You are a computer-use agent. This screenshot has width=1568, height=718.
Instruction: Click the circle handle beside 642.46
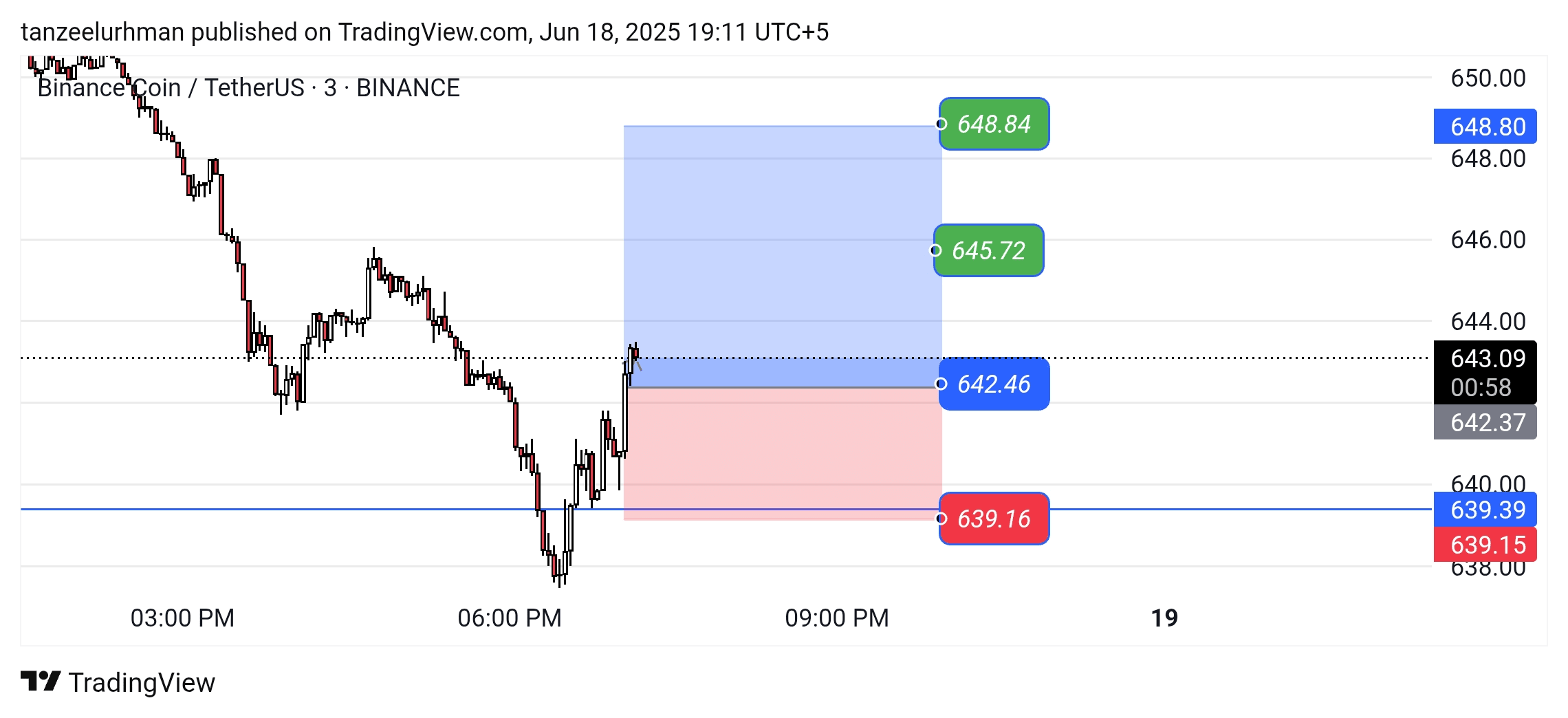pos(941,384)
